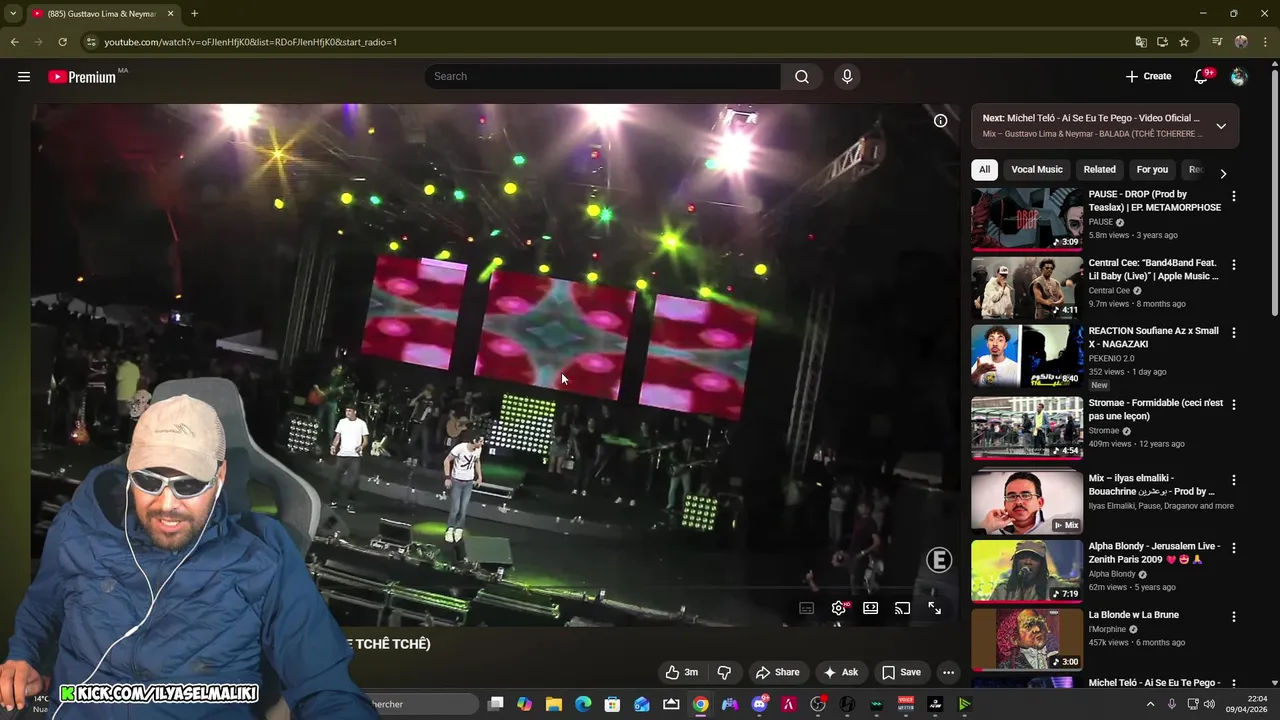
Task: Open options for REACTION Soufiane Az video
Action: click(x=1234, y=333)
